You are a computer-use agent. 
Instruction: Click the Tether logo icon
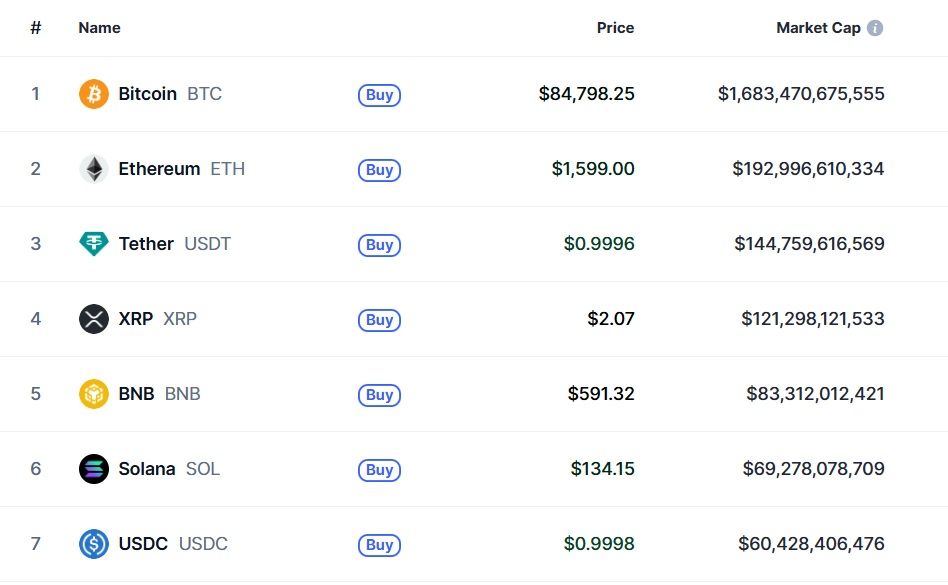[93, 244]
